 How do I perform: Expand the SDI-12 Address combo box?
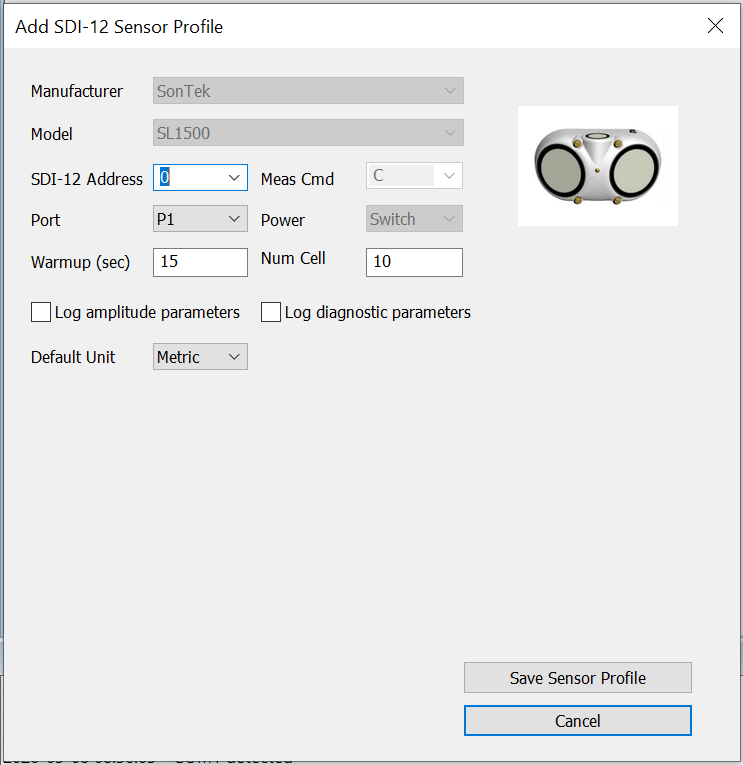coord(234,178)
